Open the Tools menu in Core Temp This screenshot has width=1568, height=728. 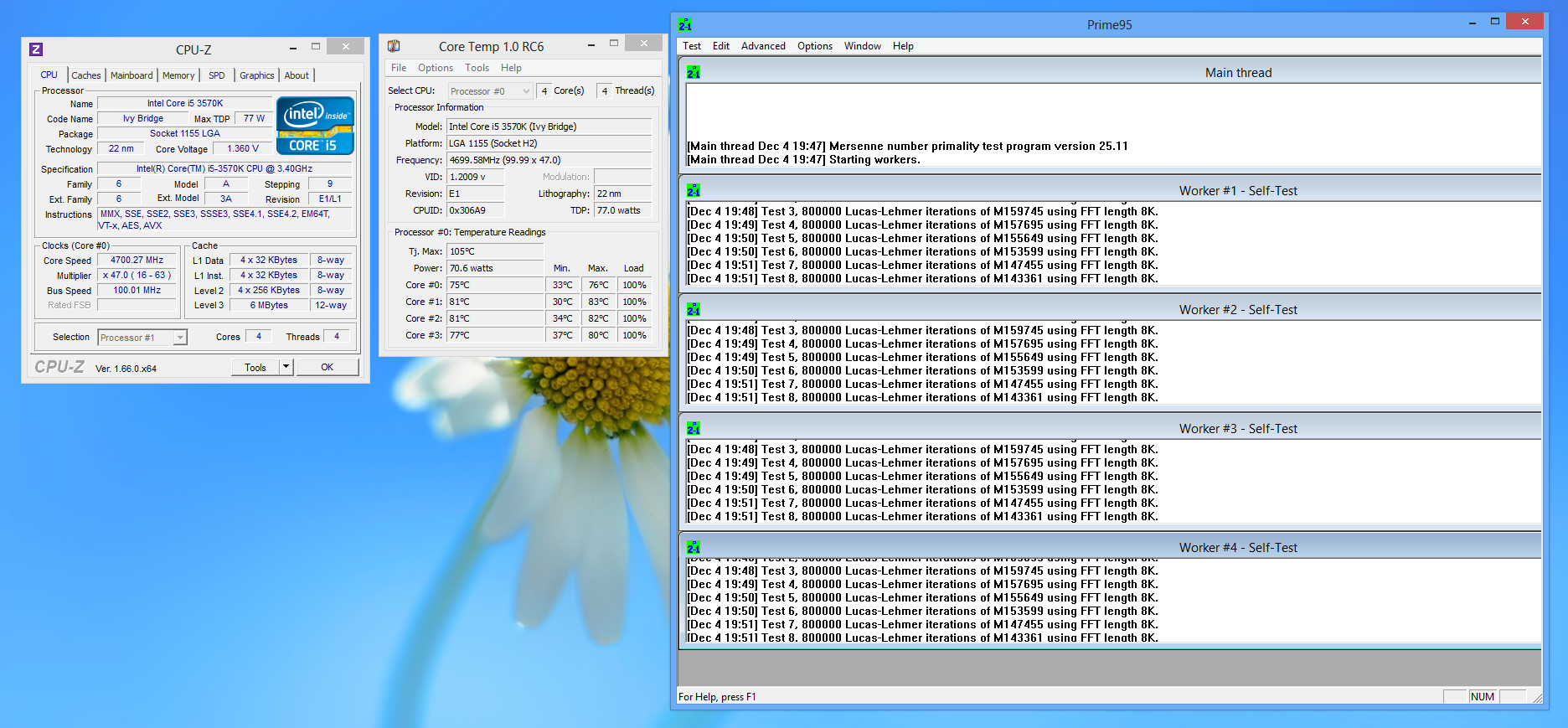[x=477, y=68]
